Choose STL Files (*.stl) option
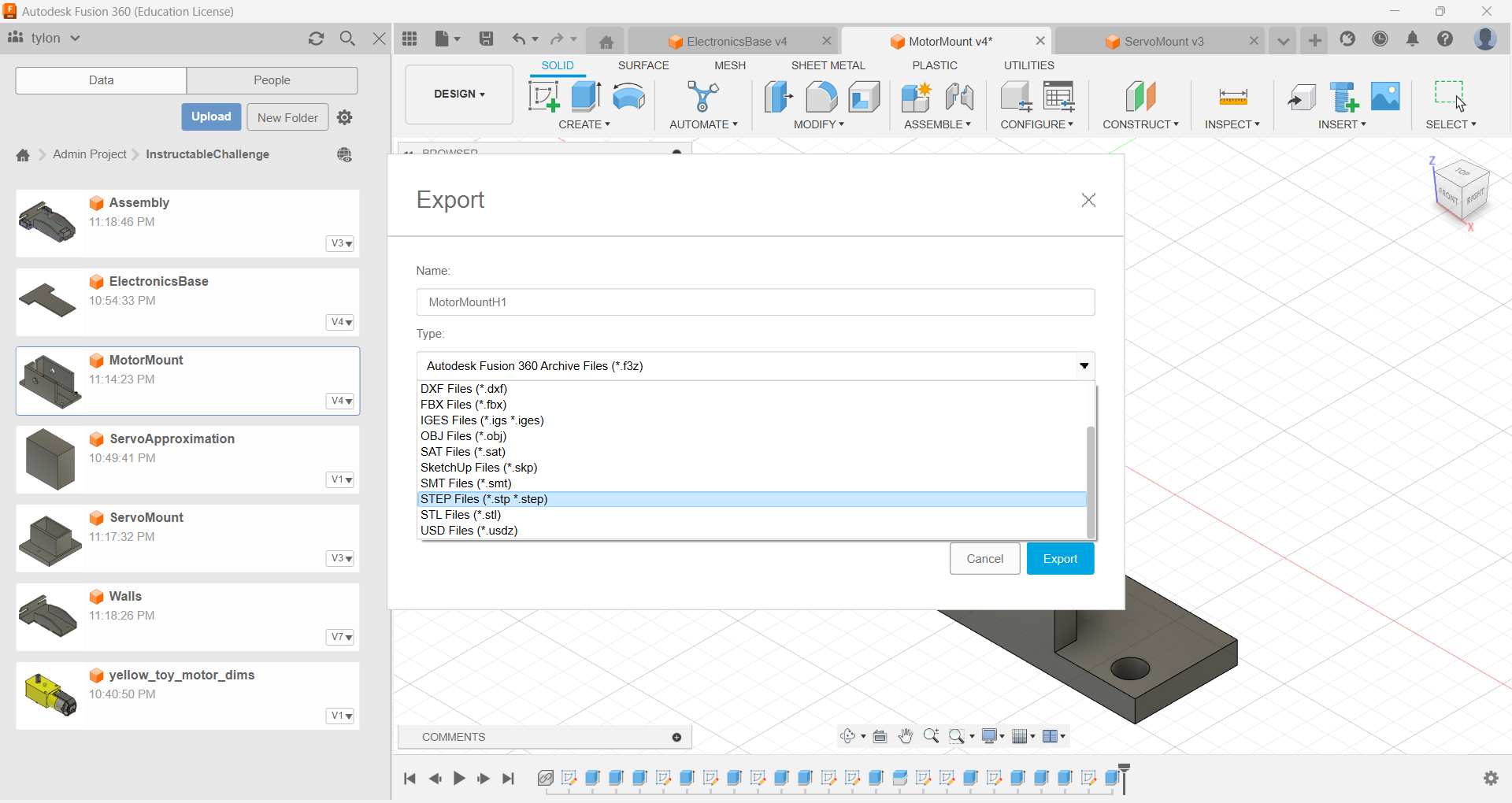This screenshot has height=803, width=1512. click(x=751, y=515)
